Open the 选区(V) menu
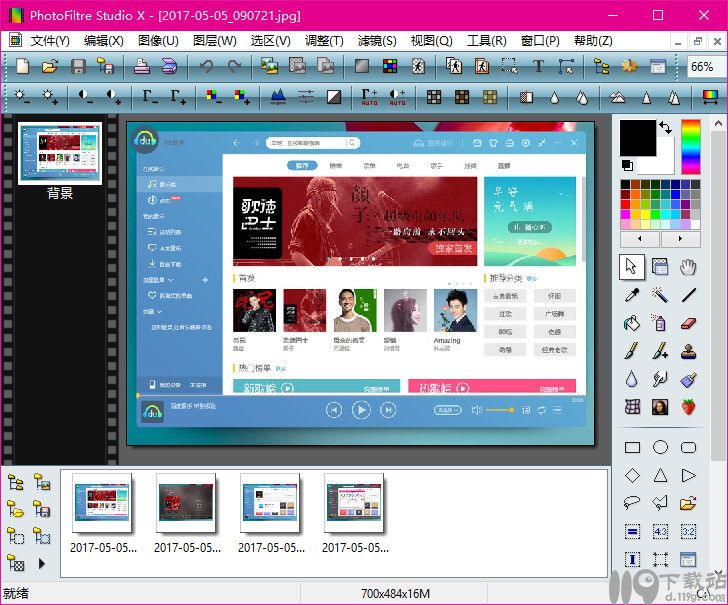728x605 pixels. point(271,41)
